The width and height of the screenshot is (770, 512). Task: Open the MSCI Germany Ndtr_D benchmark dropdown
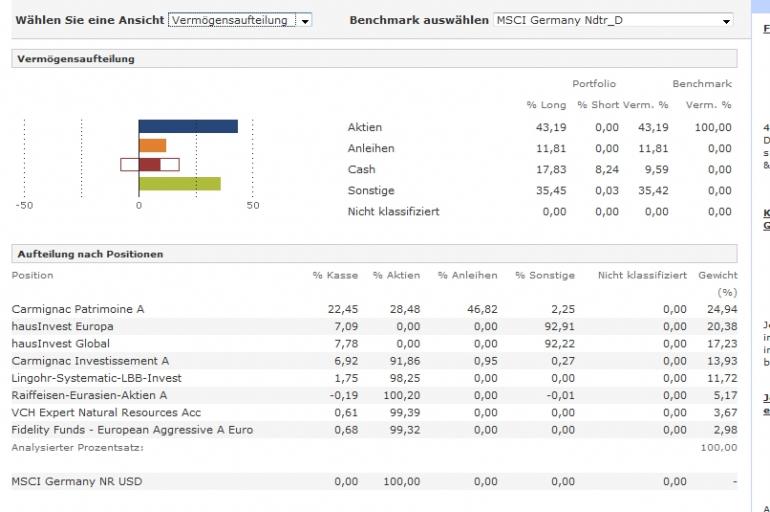click(614, 20)
